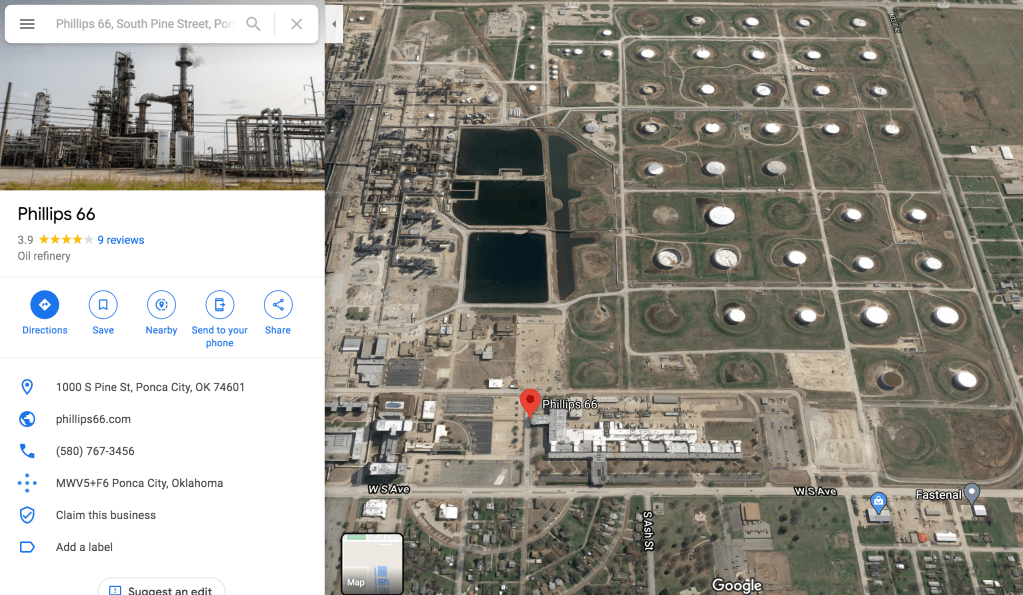1023x595 pixels.
Task: Share the Phillips 66 location
Action: (278, 305)
